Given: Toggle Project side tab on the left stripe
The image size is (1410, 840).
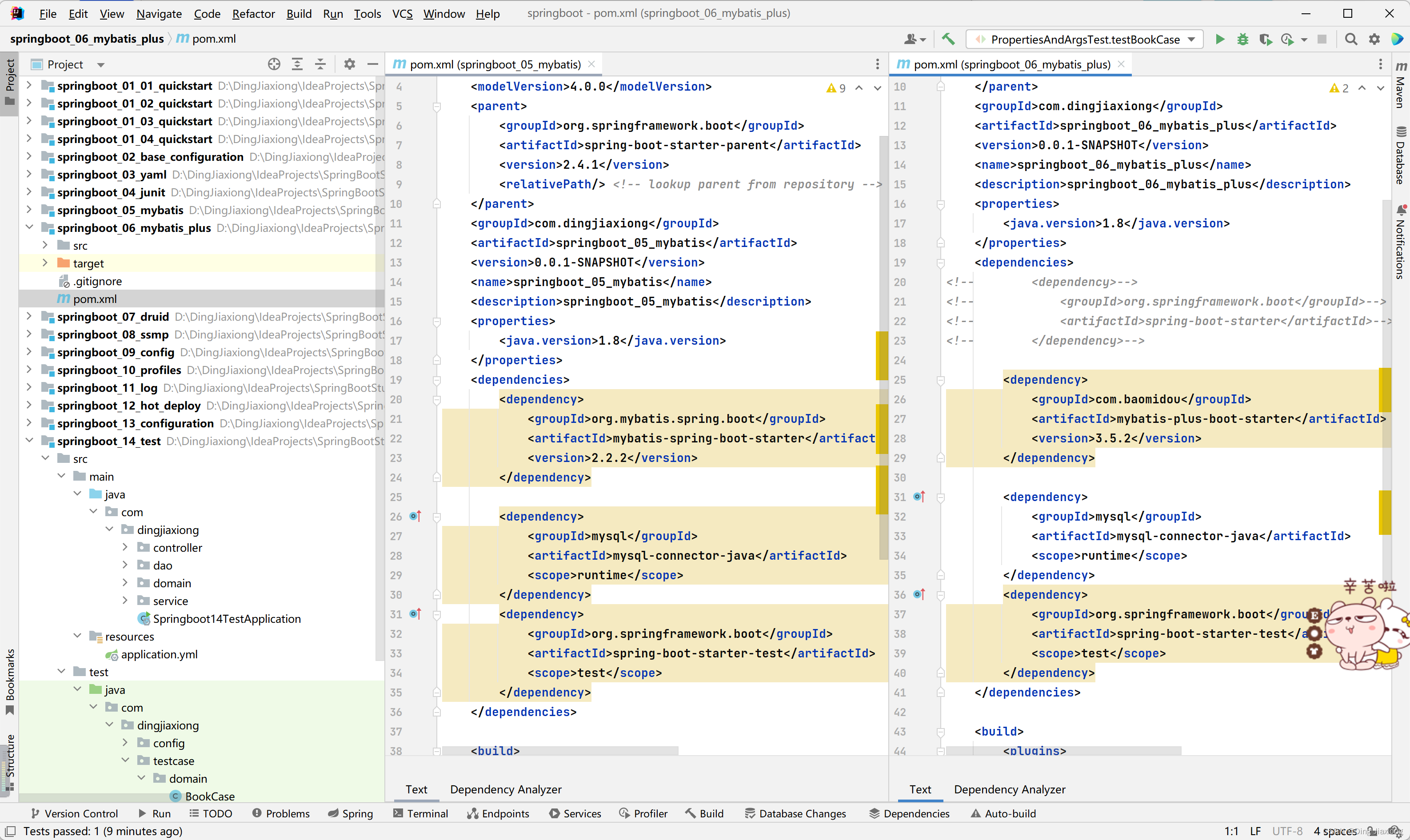Looking at the screenshot, I should 10,84.
